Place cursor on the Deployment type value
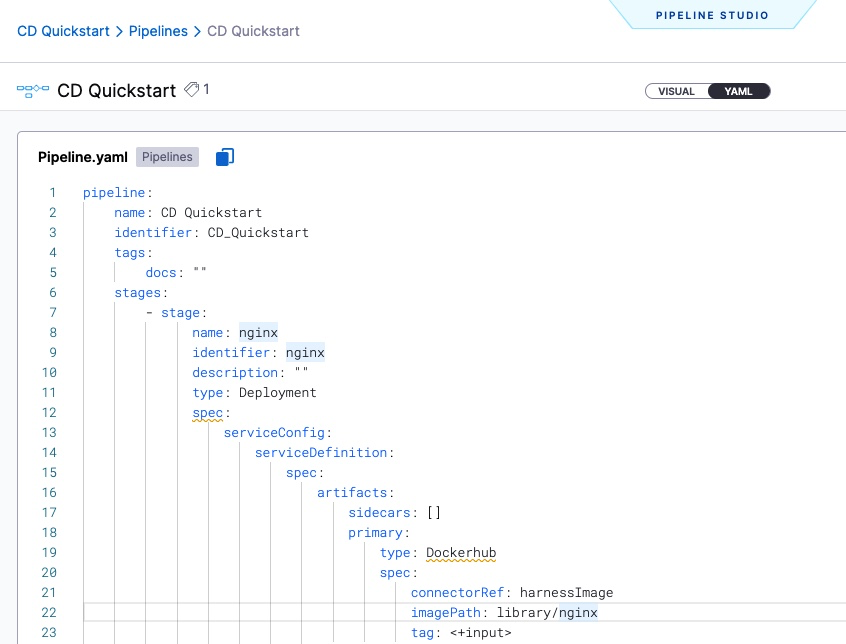Screen dimensions: 846x644 pyautogui.click(x=275, y=392)
